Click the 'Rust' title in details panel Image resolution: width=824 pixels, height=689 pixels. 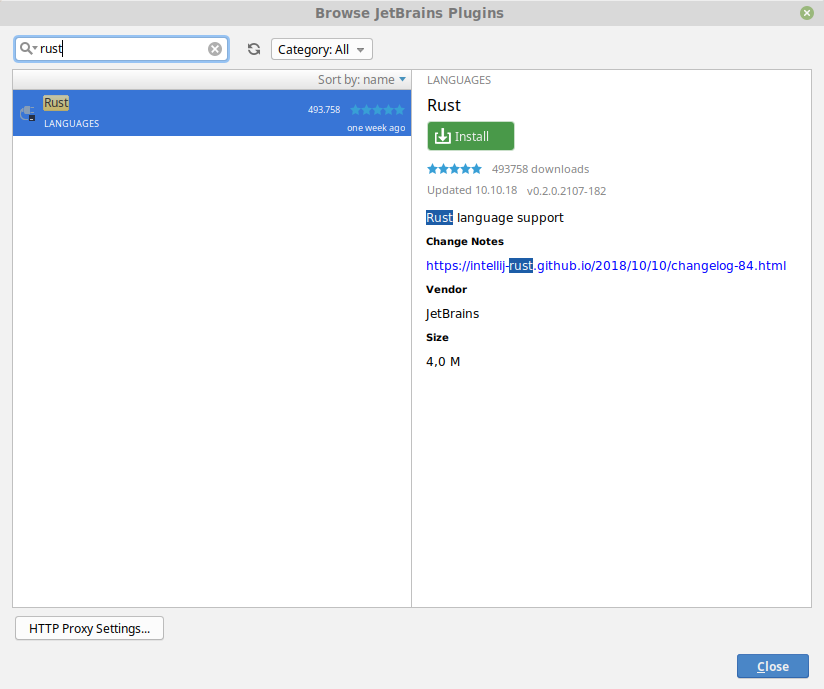click(x=444, y=105)
